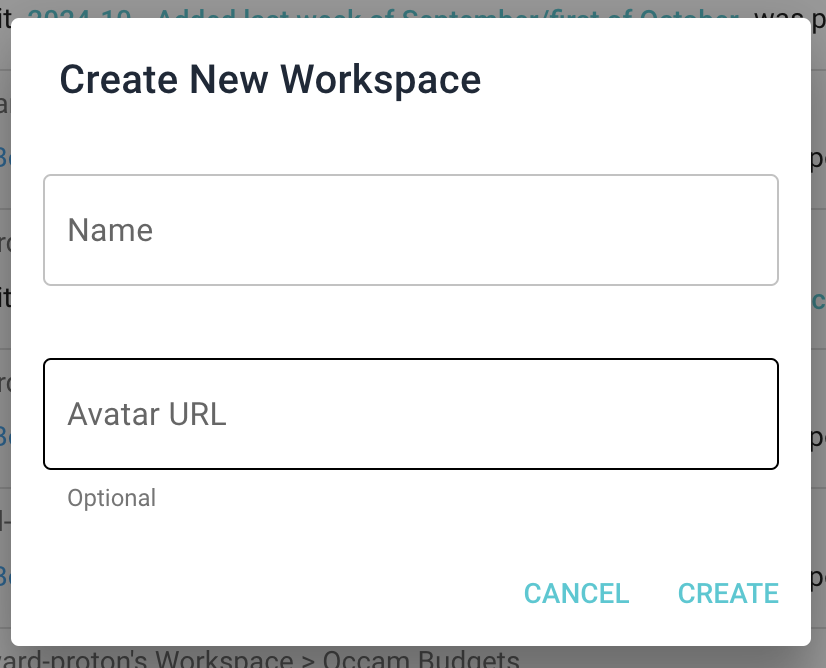Click the teal link fragment at right edge
The height and width of the screenshot is (668, 826).
(817, 299)
